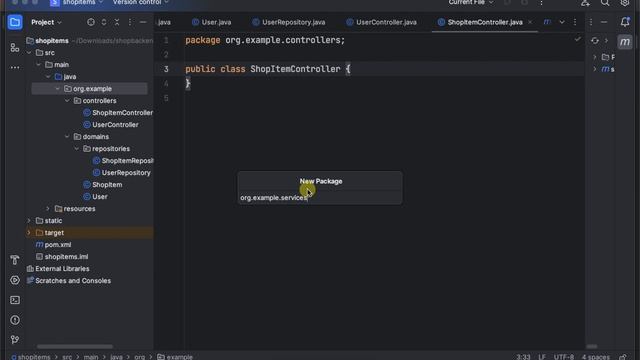Open the Services run tool window
The width and height of the screenshot is (640, 360).
(x=15, y=280)
